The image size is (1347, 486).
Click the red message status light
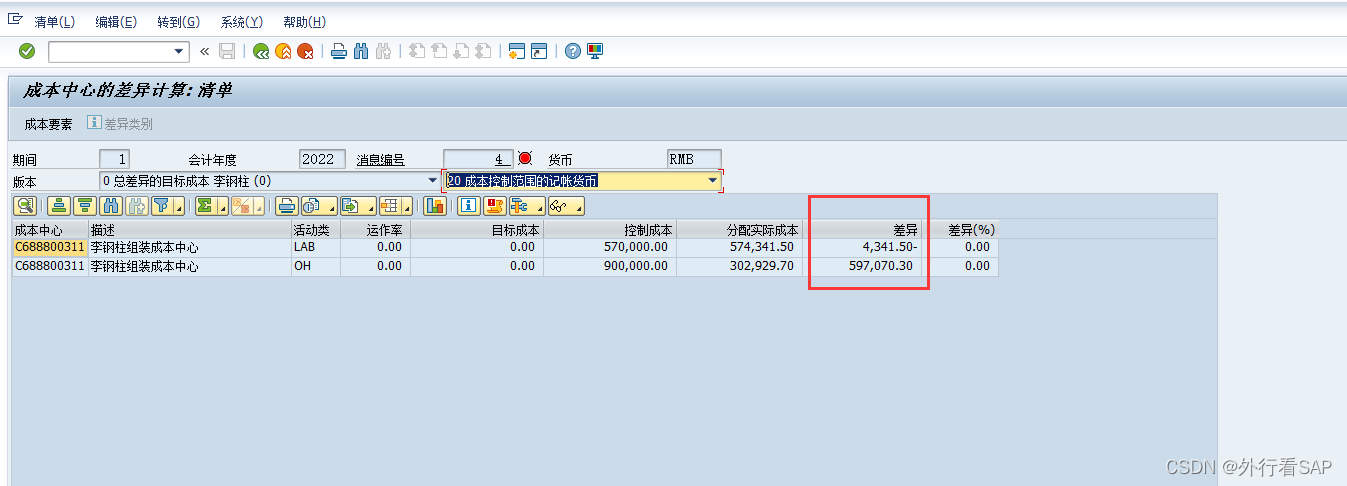click(x=525, y=159)
